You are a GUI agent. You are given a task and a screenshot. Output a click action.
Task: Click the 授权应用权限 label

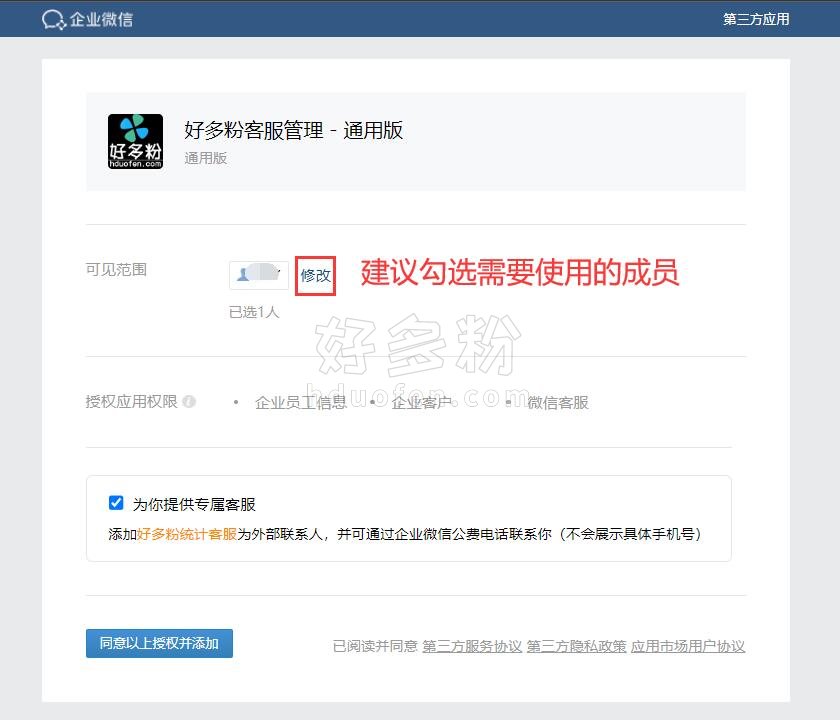131,401
